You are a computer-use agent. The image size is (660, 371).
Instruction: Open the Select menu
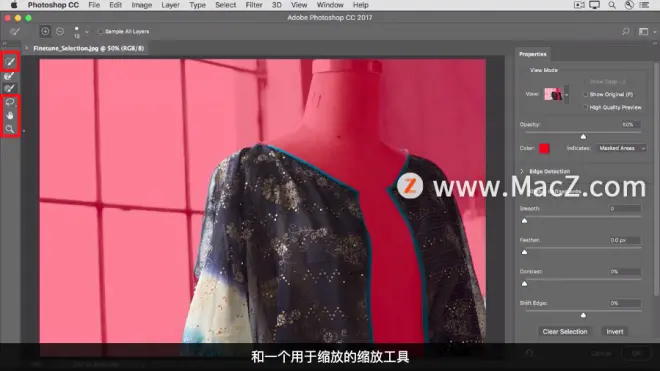pos(226,5)
